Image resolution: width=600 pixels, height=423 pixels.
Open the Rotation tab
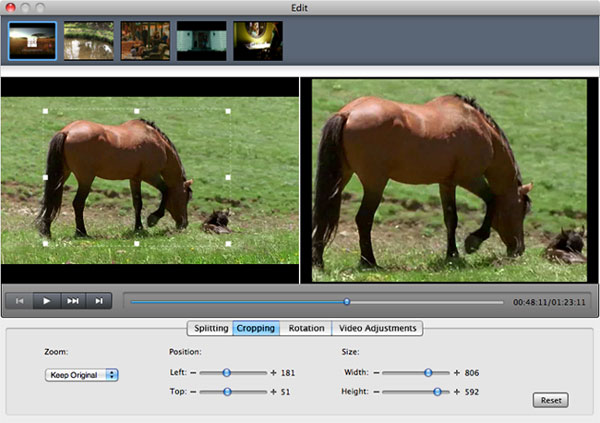click(x=306, y=328)
